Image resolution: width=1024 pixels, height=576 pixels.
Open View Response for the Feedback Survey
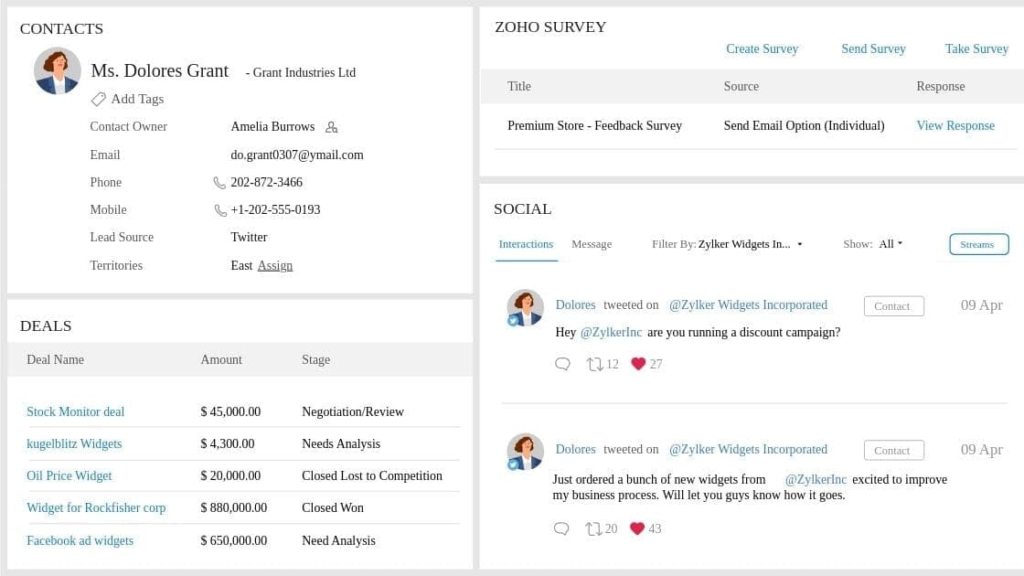[x=955, y=125]
